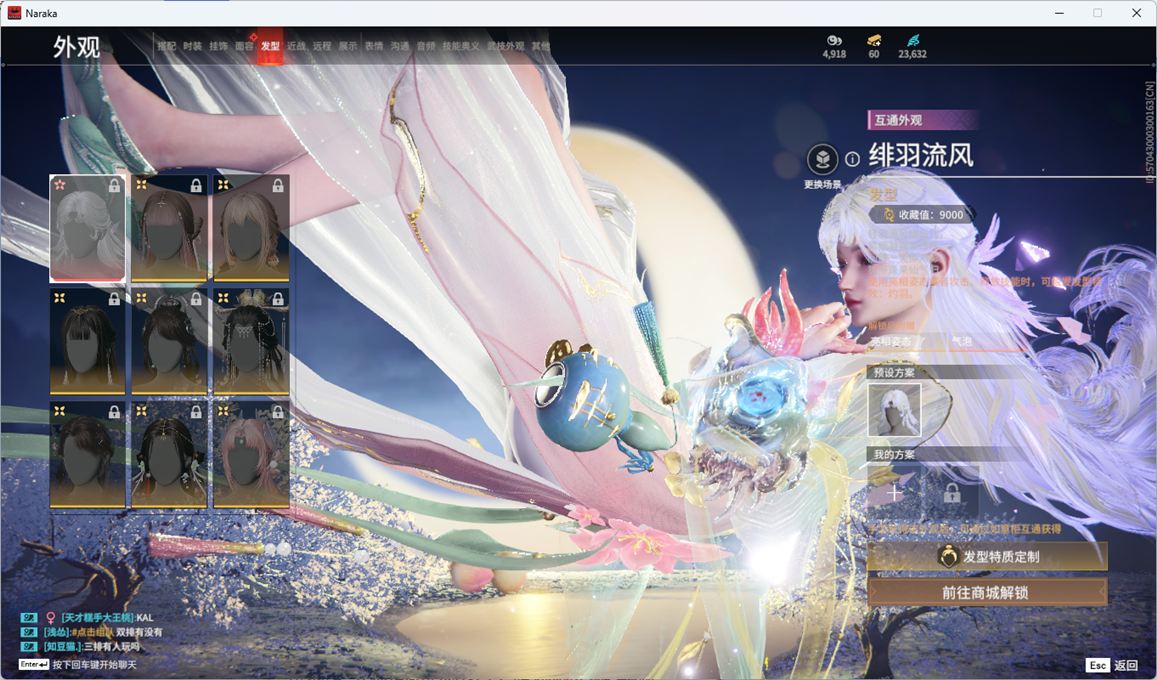This screenshot has height=680, width=1157.
Task: Click player name 知豆猫 in chat
Action: coord(63,647)
